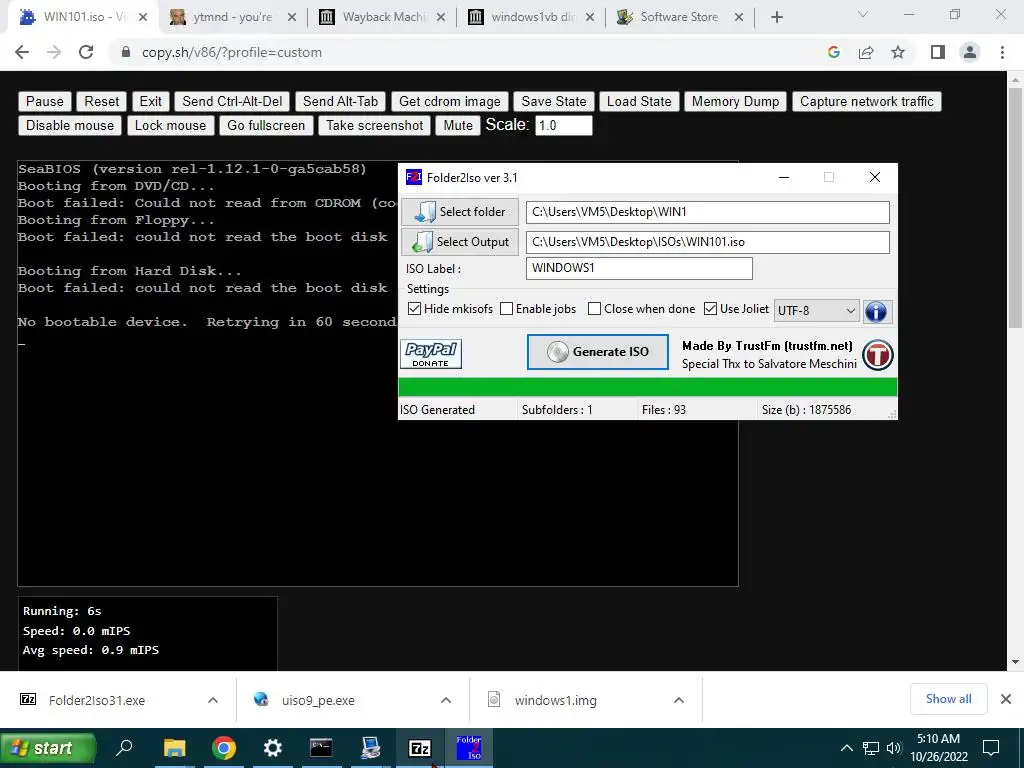Open the Chrome profile avatar
Screen dimensions: 1024x768
970,52
